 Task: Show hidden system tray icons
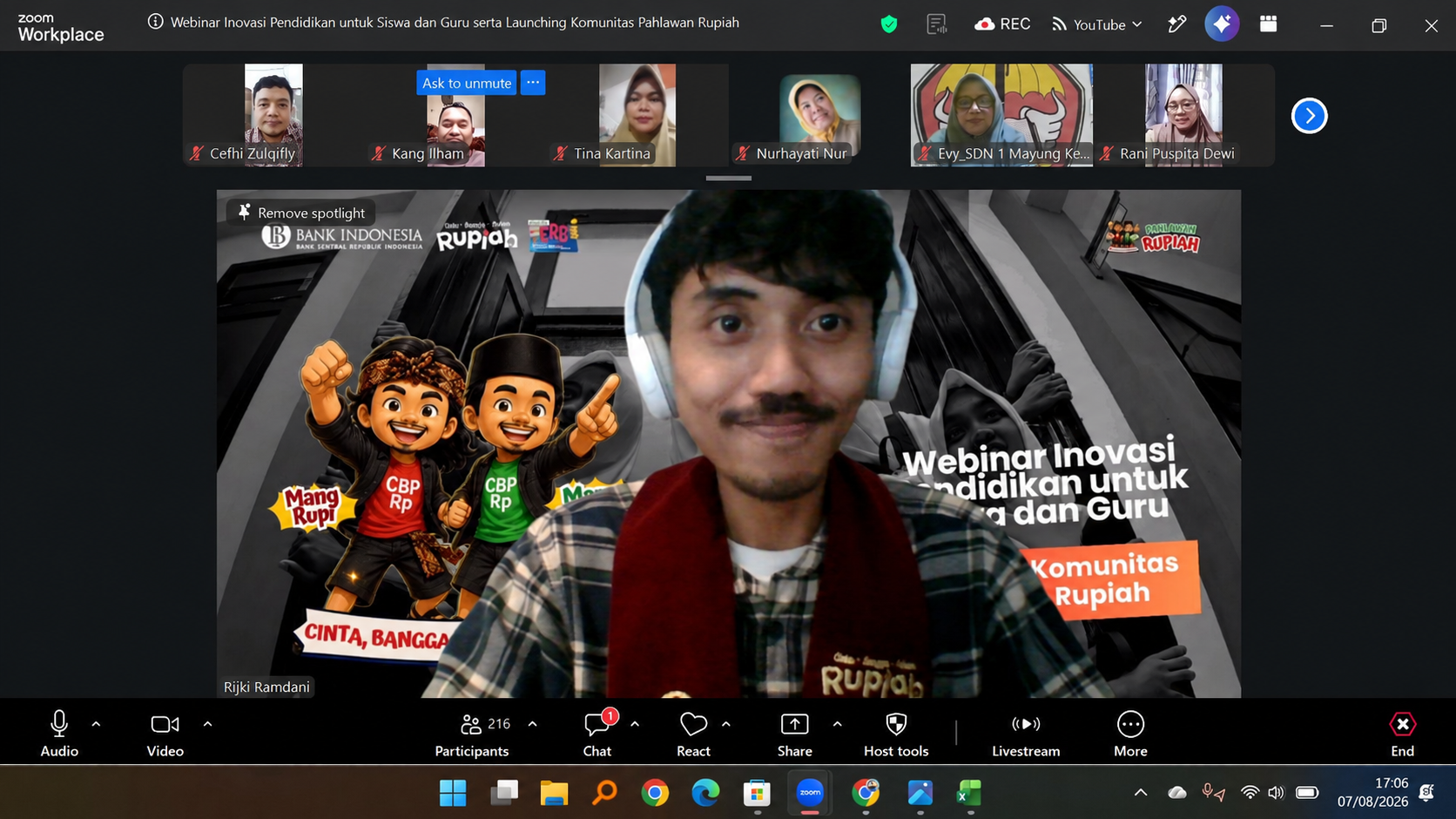(1140, 793)
